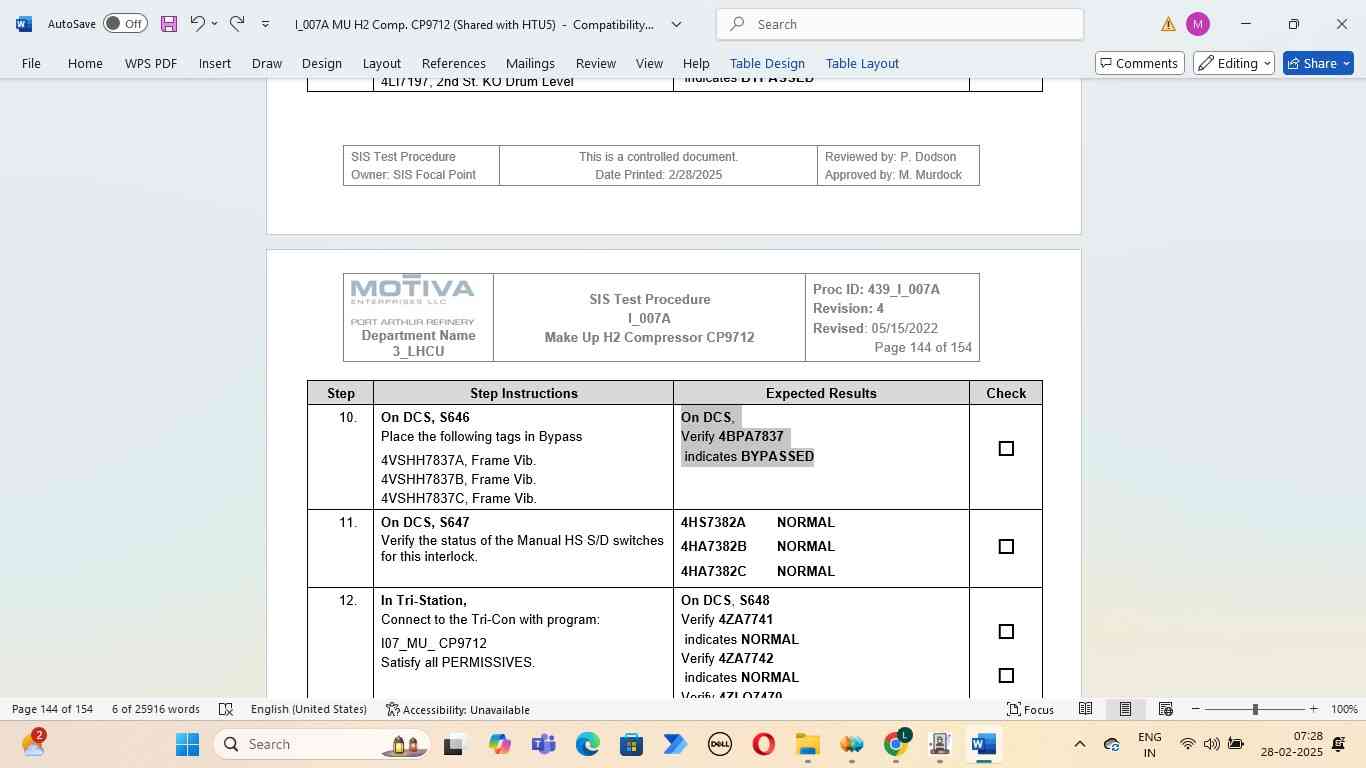1366x768 pixels.
Task: Select the Design ribbon tab
Action: (x=322, y=63)
